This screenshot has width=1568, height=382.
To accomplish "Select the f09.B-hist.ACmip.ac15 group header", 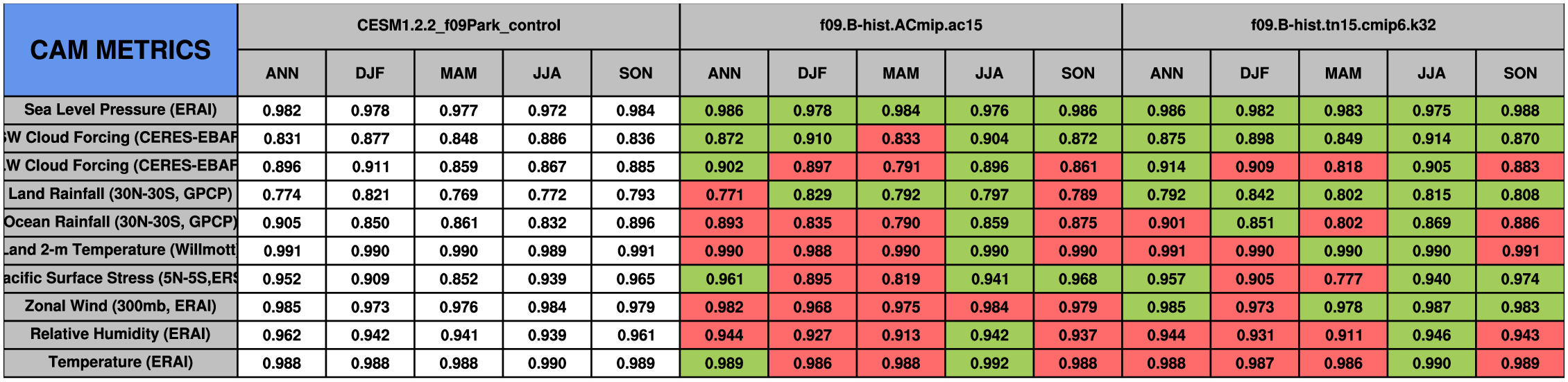I will 901,26.
